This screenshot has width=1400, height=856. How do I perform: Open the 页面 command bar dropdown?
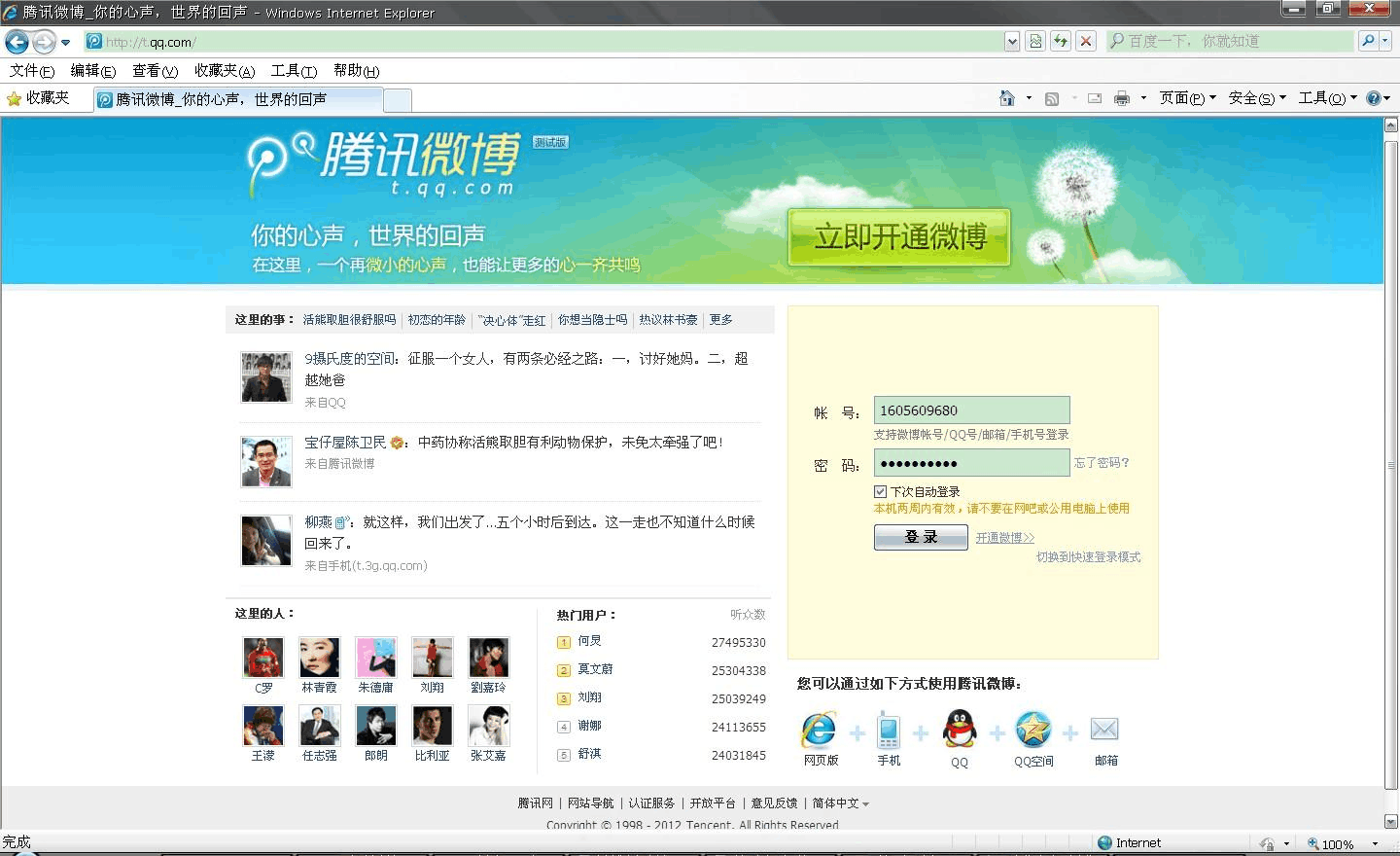click(1187, 98)
